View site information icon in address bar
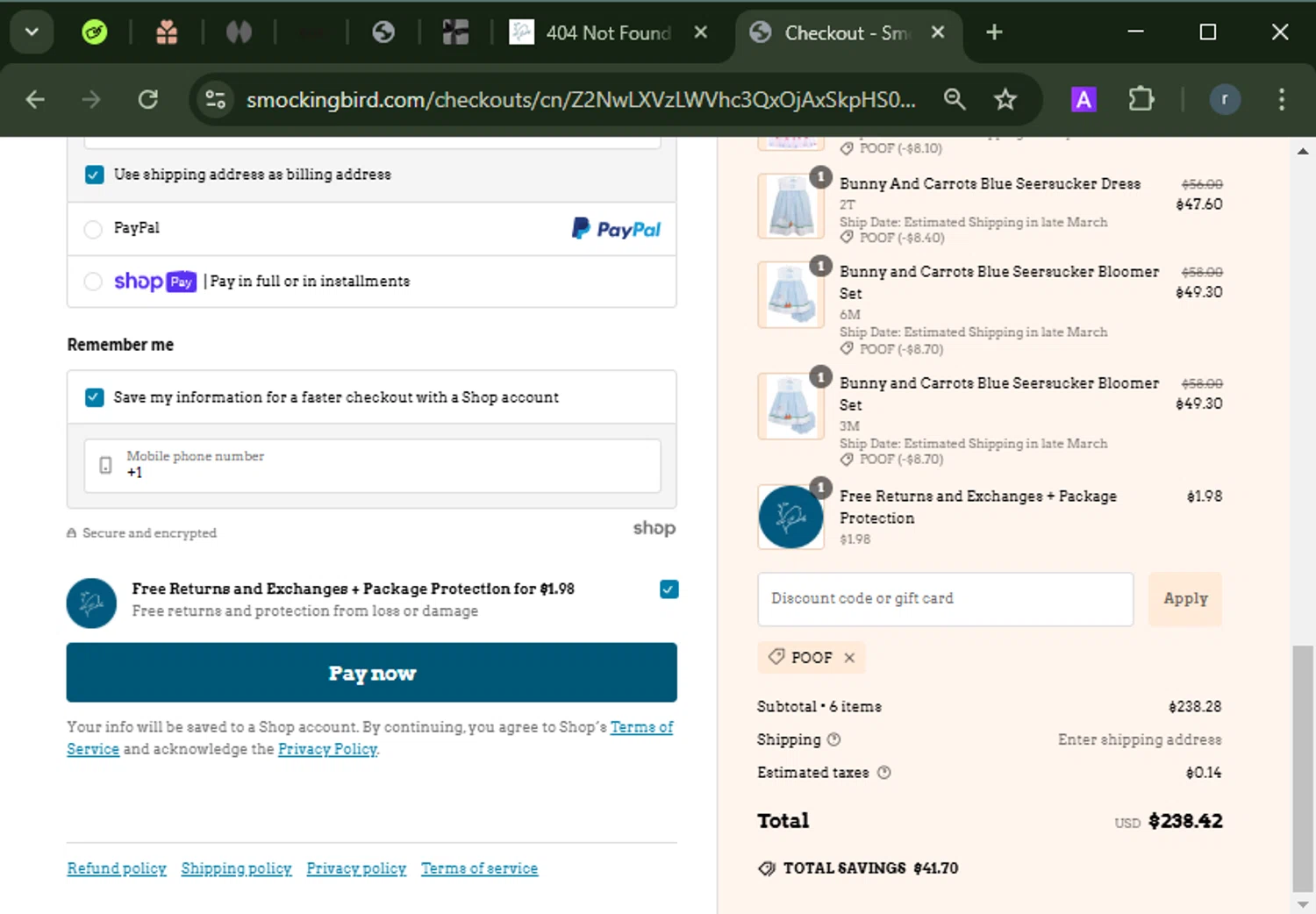 (x=216, y=99)
